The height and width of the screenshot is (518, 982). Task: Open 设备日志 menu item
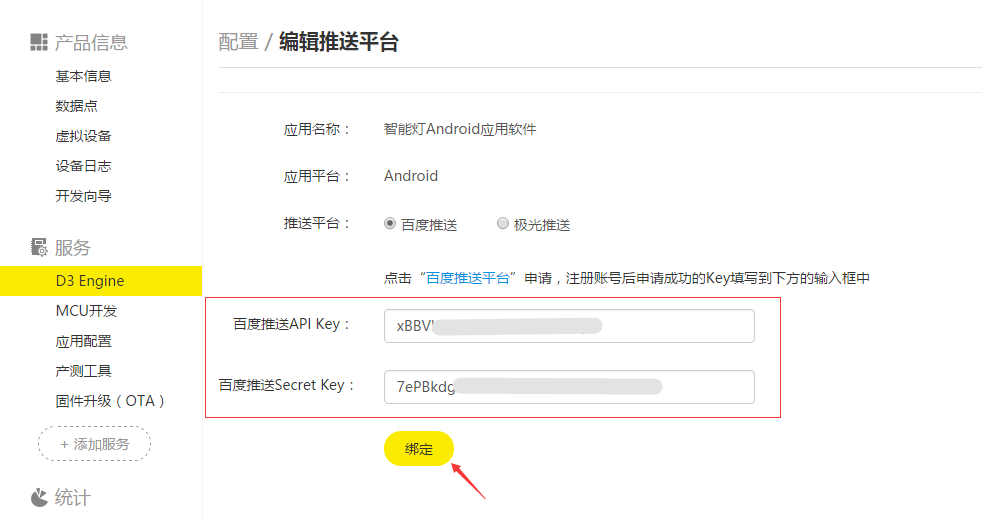point(83,166)
